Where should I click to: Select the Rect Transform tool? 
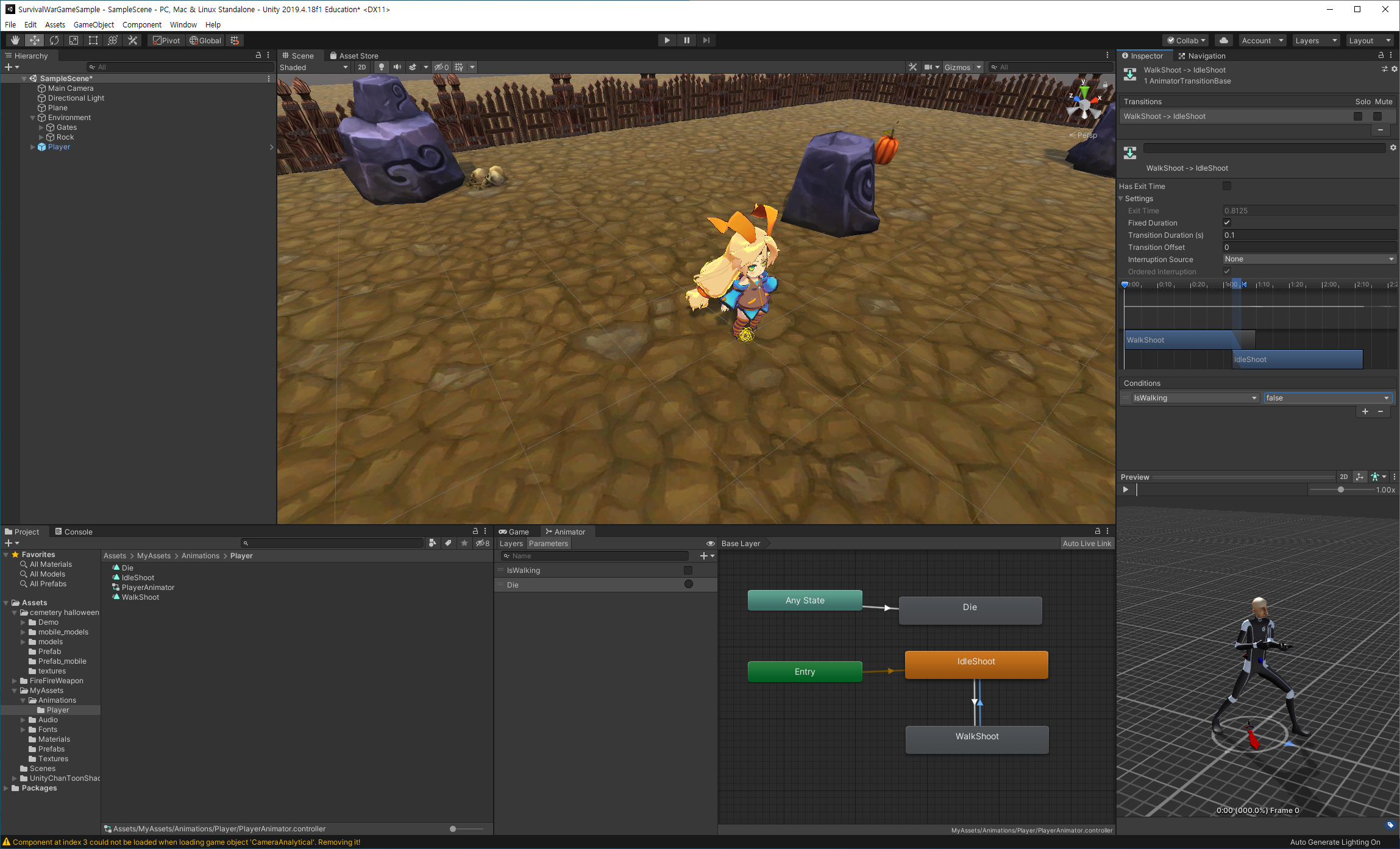tap(93, 40)
